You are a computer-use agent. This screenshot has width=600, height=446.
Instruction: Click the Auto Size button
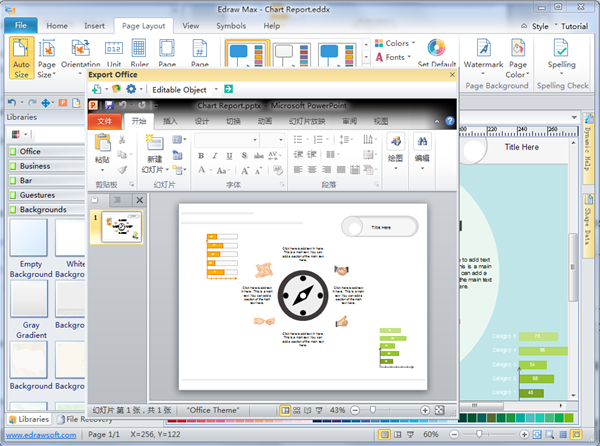(21, 56)
